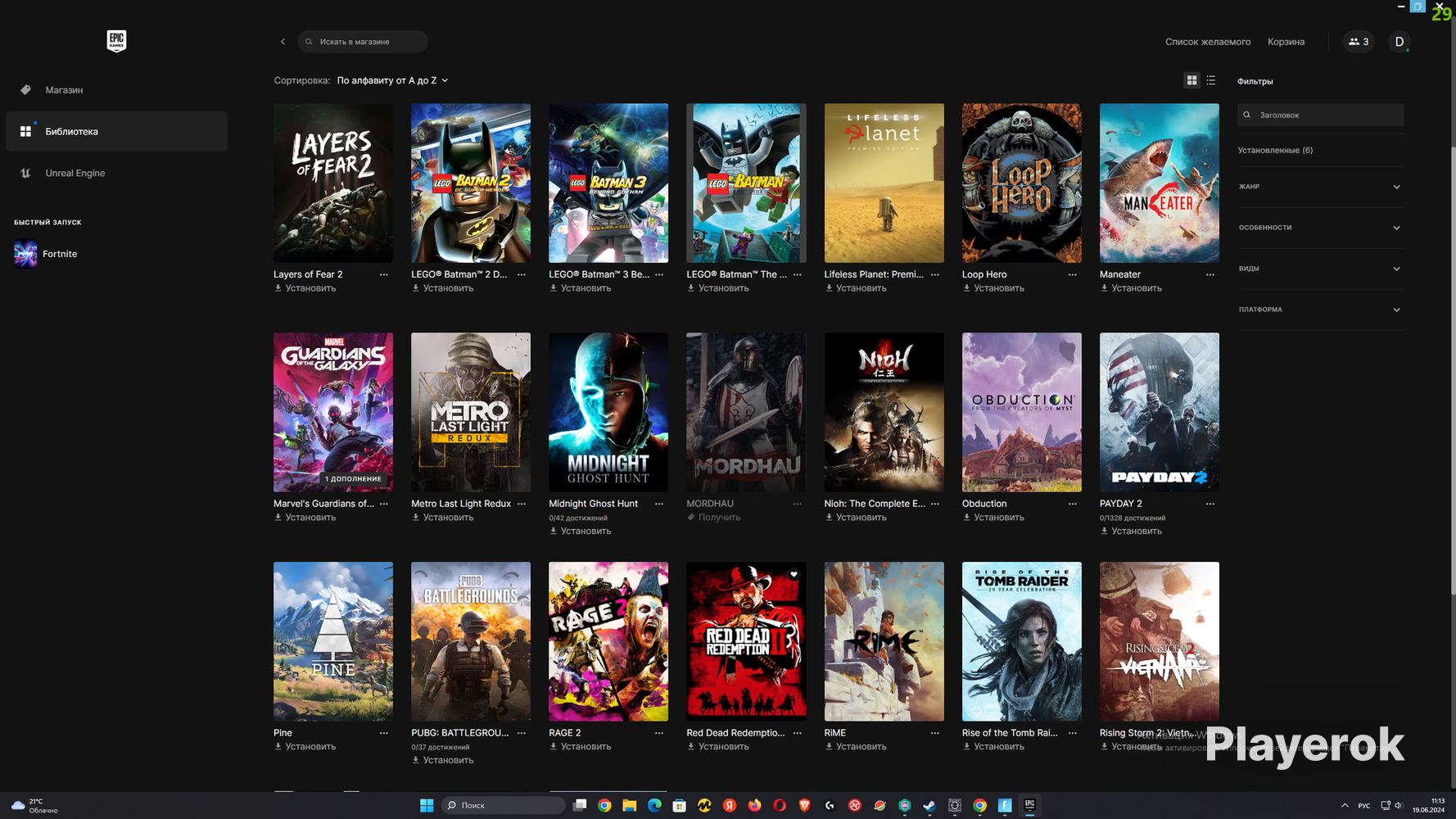1456x819 pixels.
Task: Open Maneater more options
Action: pos(1210,274)
